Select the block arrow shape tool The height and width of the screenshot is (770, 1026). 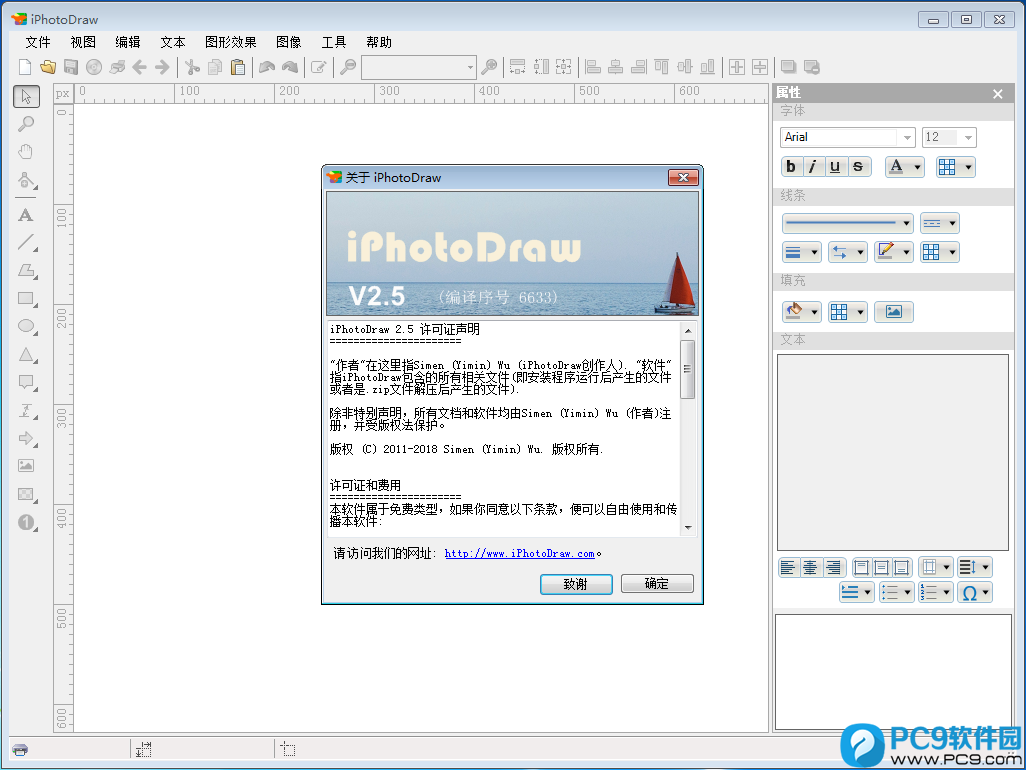click(26, 438)
